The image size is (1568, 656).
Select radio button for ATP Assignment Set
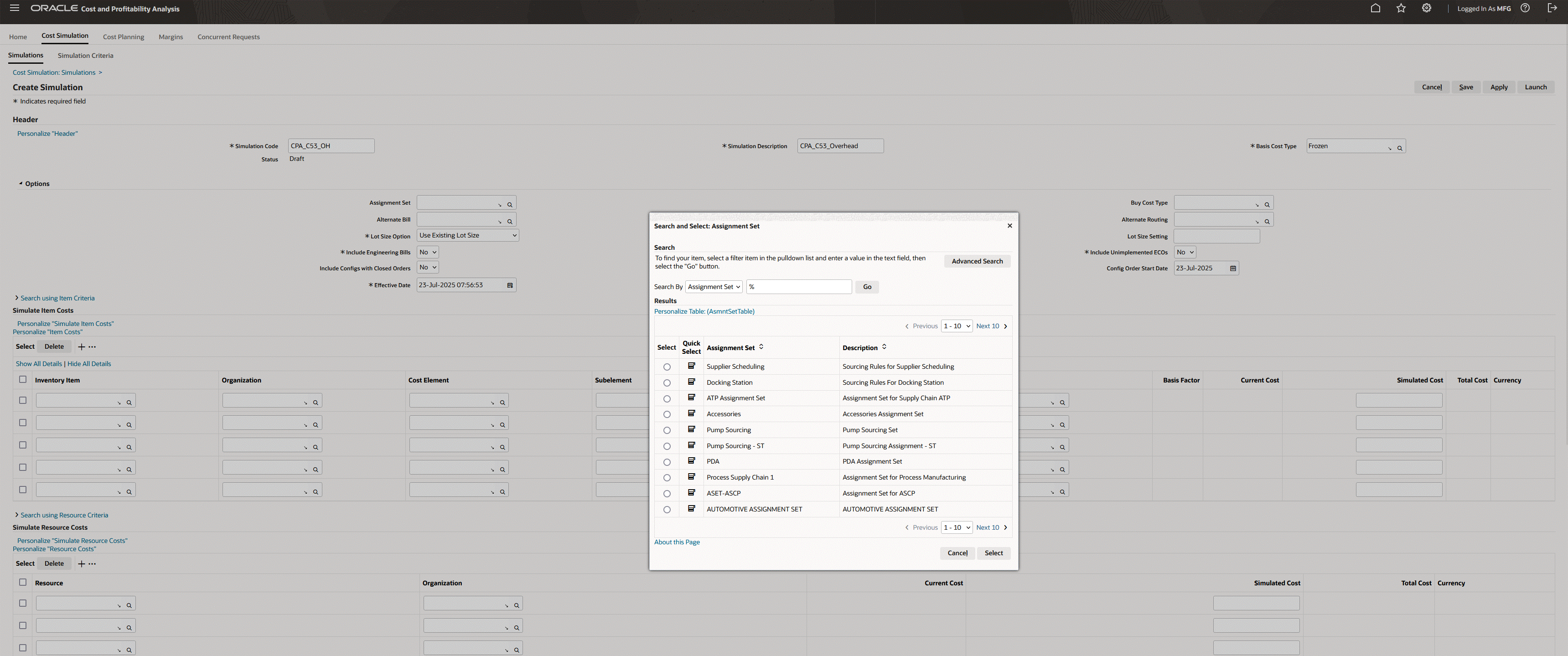pos(667,398)
